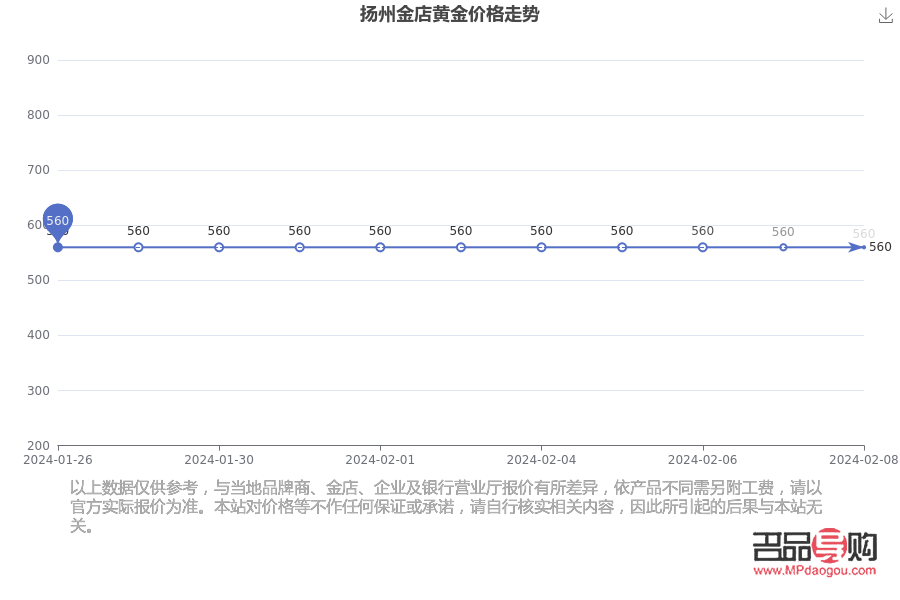This screenshot has width=900, height=600.
Task: Select the data point above 2024-02-04
Action: [541, 247]
